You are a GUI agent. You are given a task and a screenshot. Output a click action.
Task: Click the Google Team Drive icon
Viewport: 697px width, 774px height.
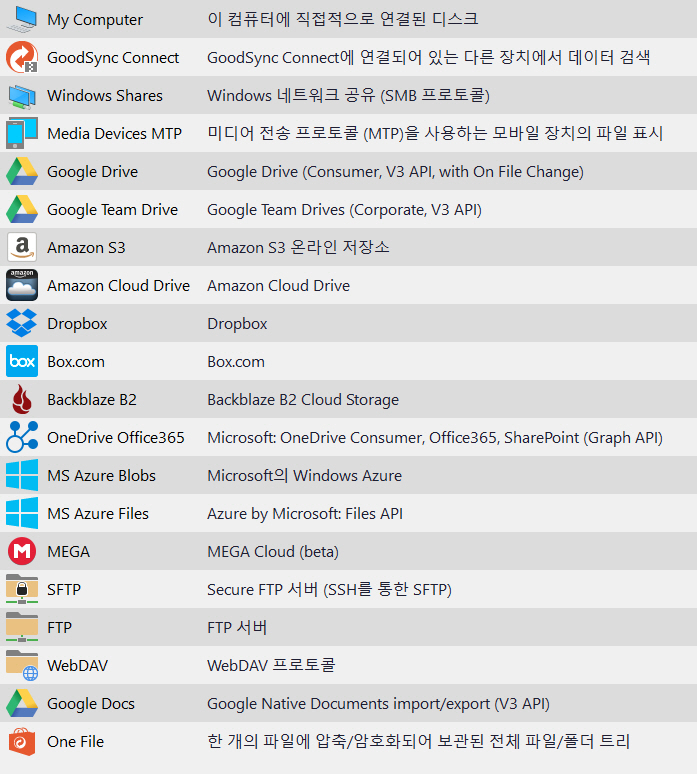click(22, 209)
